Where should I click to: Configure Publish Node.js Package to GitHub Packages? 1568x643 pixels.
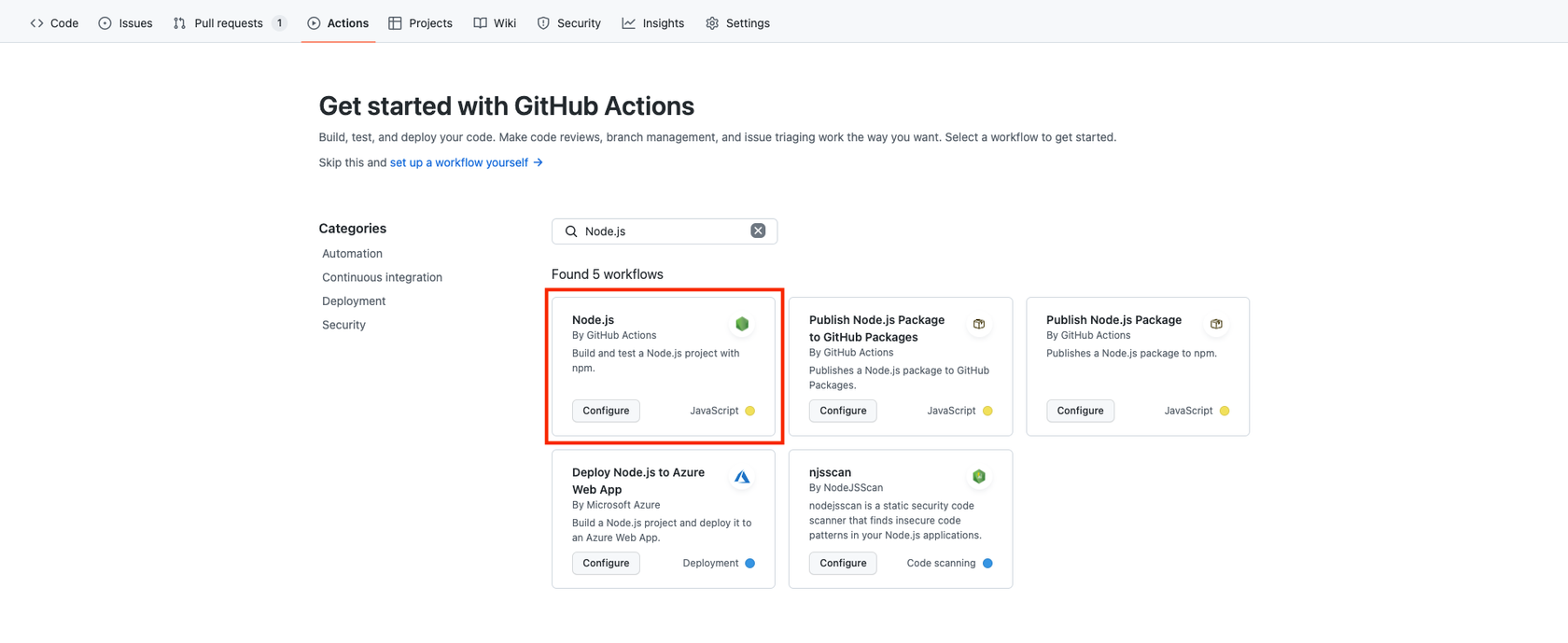pos(843,411)
